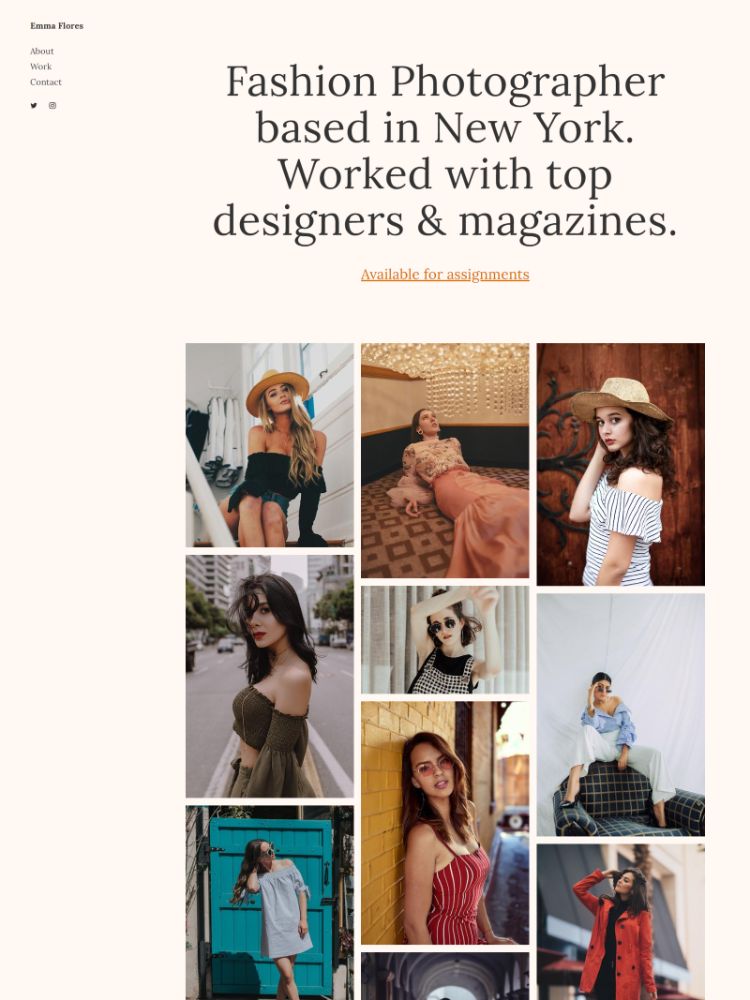
Task: View photo of woman lying on patterned carpet
Action: (445, 460)
